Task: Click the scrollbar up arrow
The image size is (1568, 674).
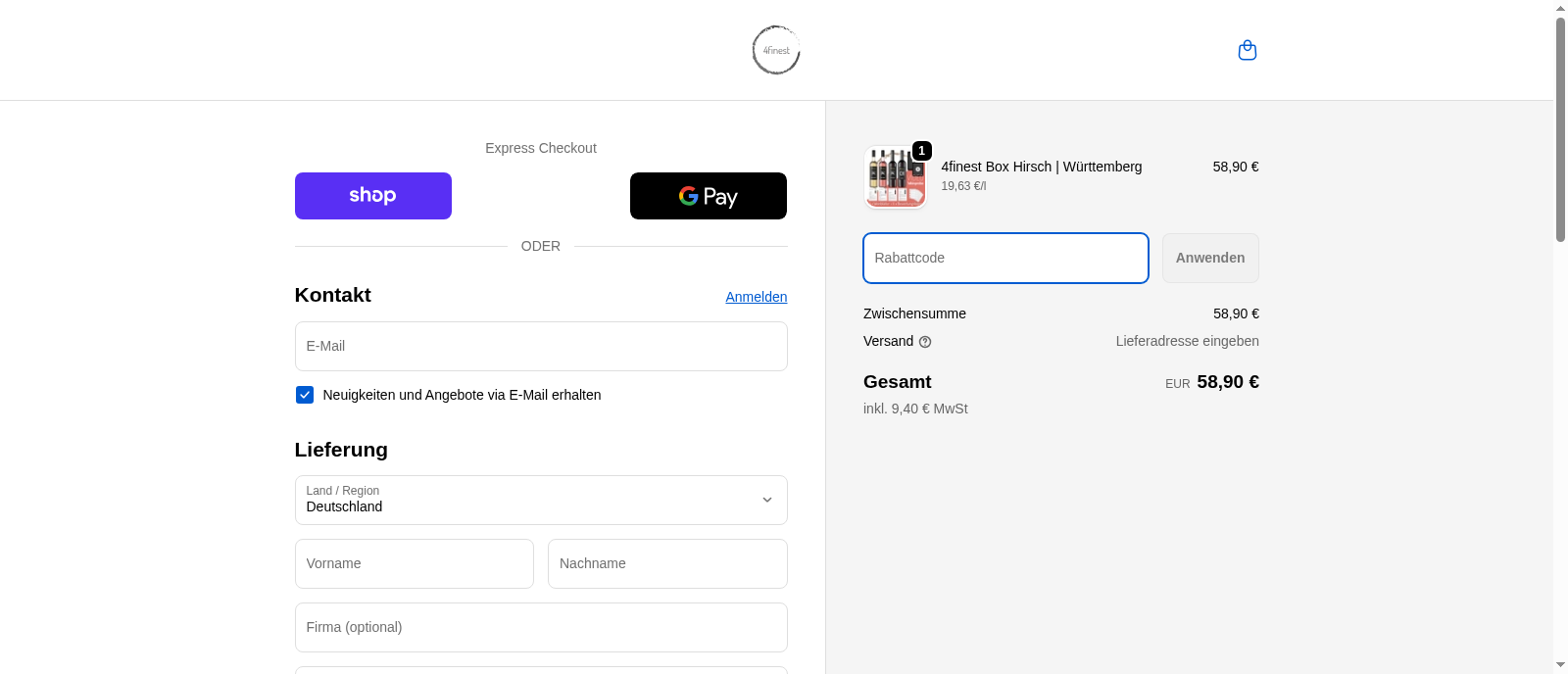Action: 1560,8
